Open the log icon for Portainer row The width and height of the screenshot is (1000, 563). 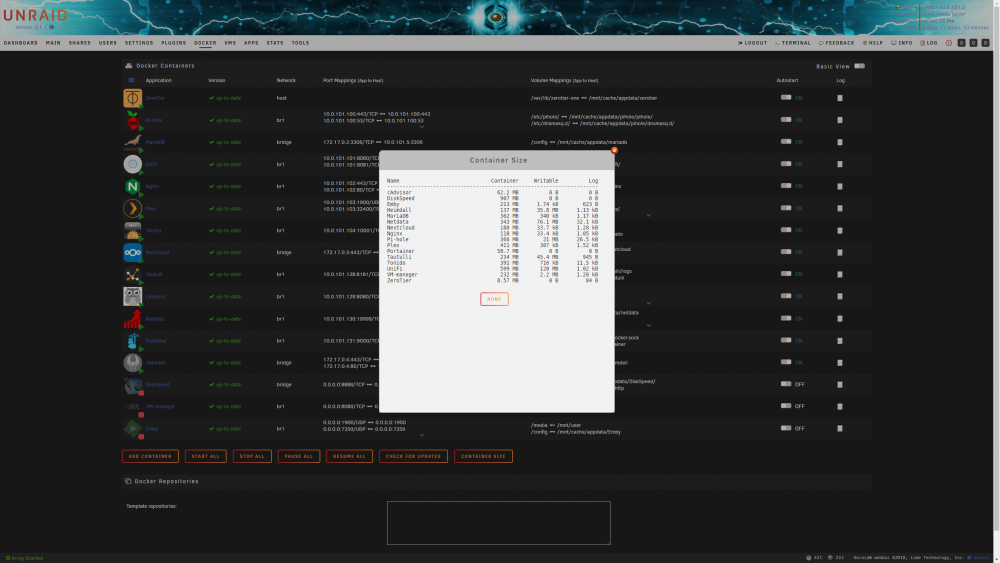point(840,340)
